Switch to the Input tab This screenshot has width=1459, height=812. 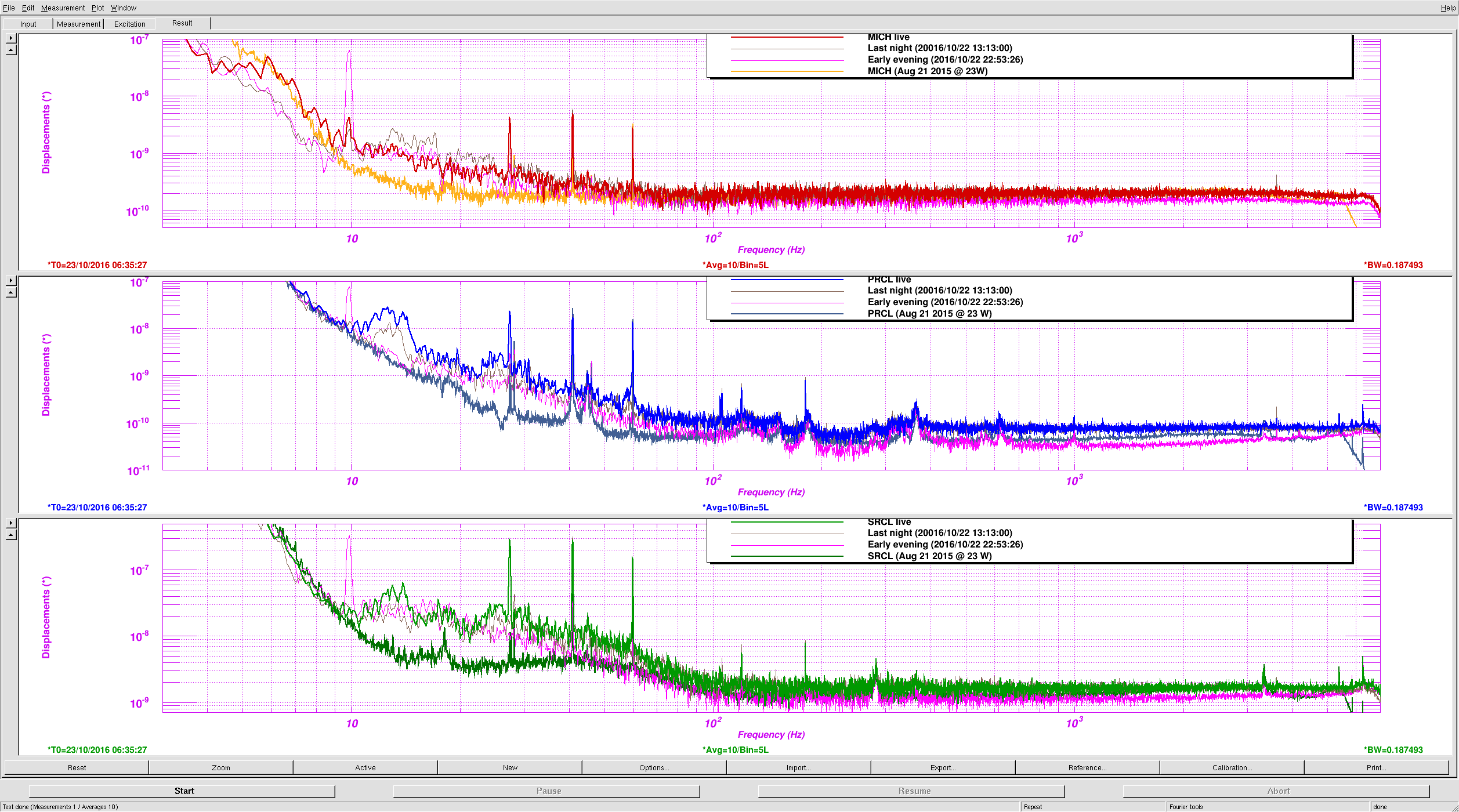point(28,24)
